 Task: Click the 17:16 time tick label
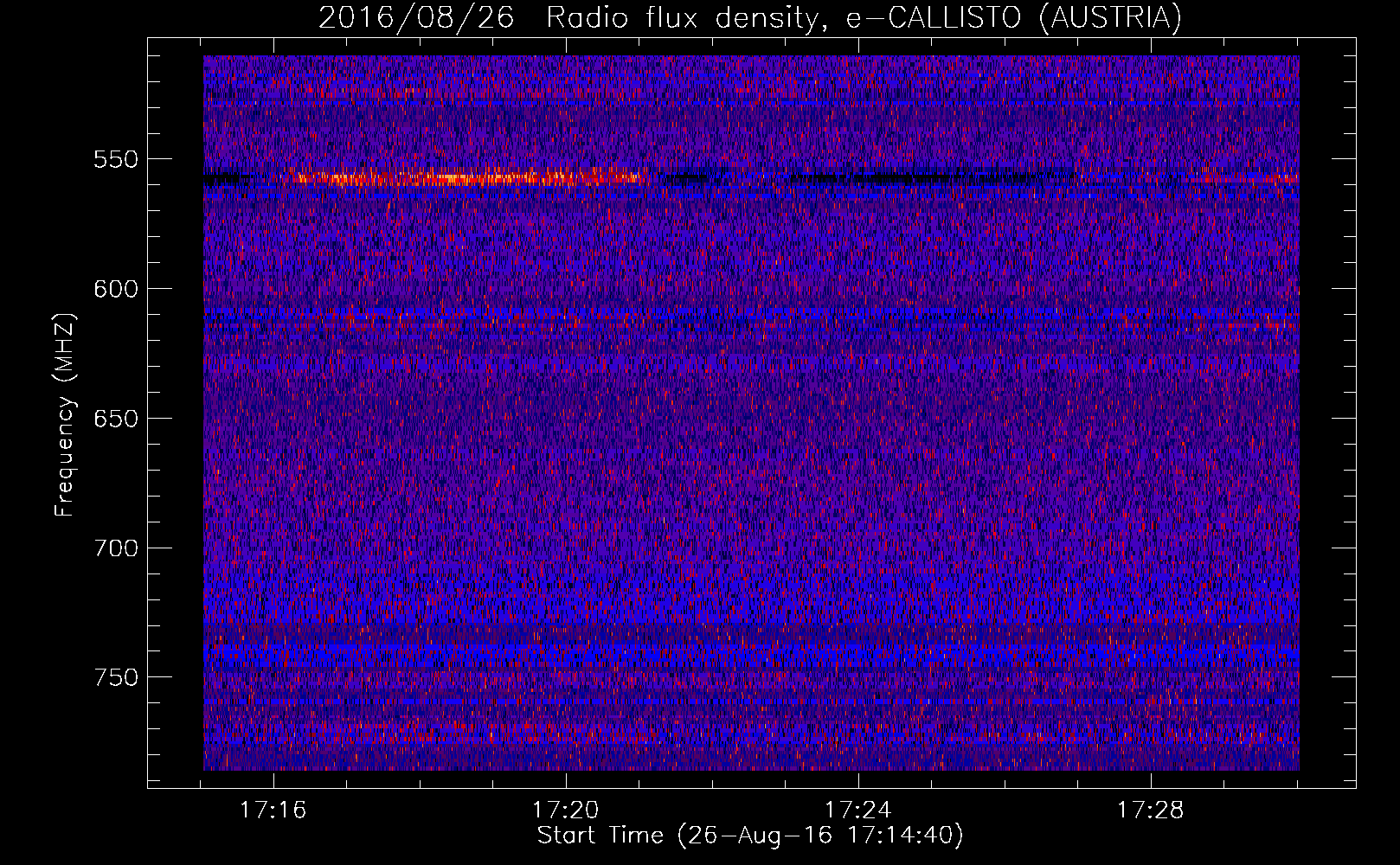pos(273,811)
